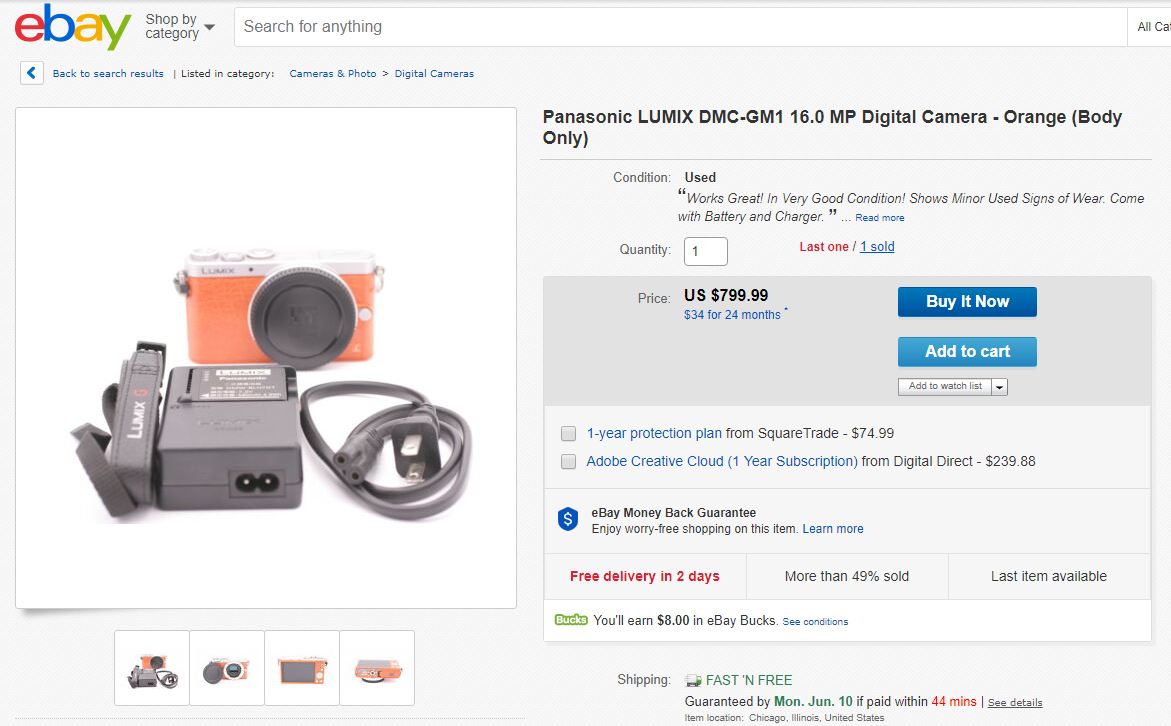
Task: Open the 1 sold link
Action: pos(877,247)
